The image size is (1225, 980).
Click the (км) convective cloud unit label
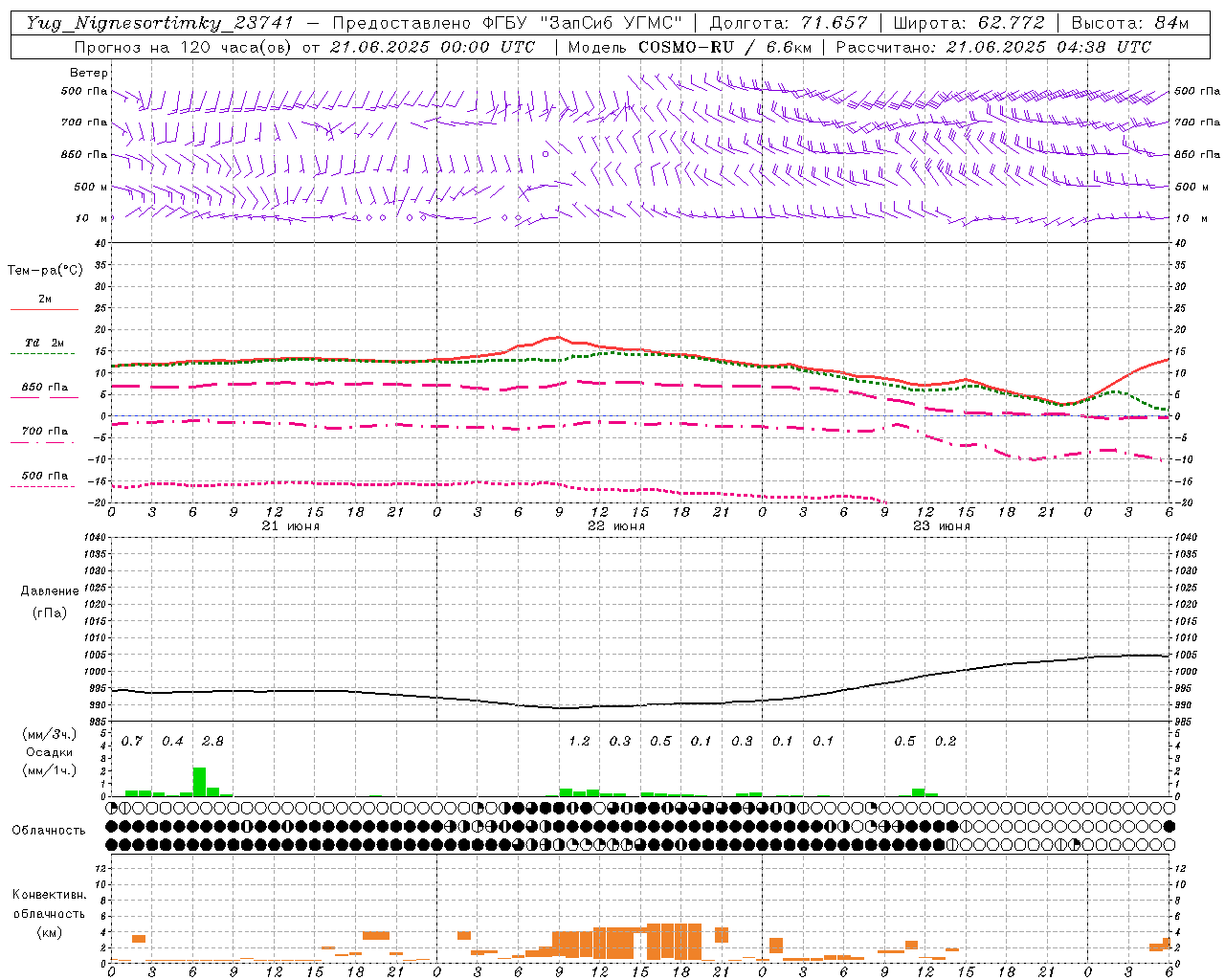click(50, 932)
